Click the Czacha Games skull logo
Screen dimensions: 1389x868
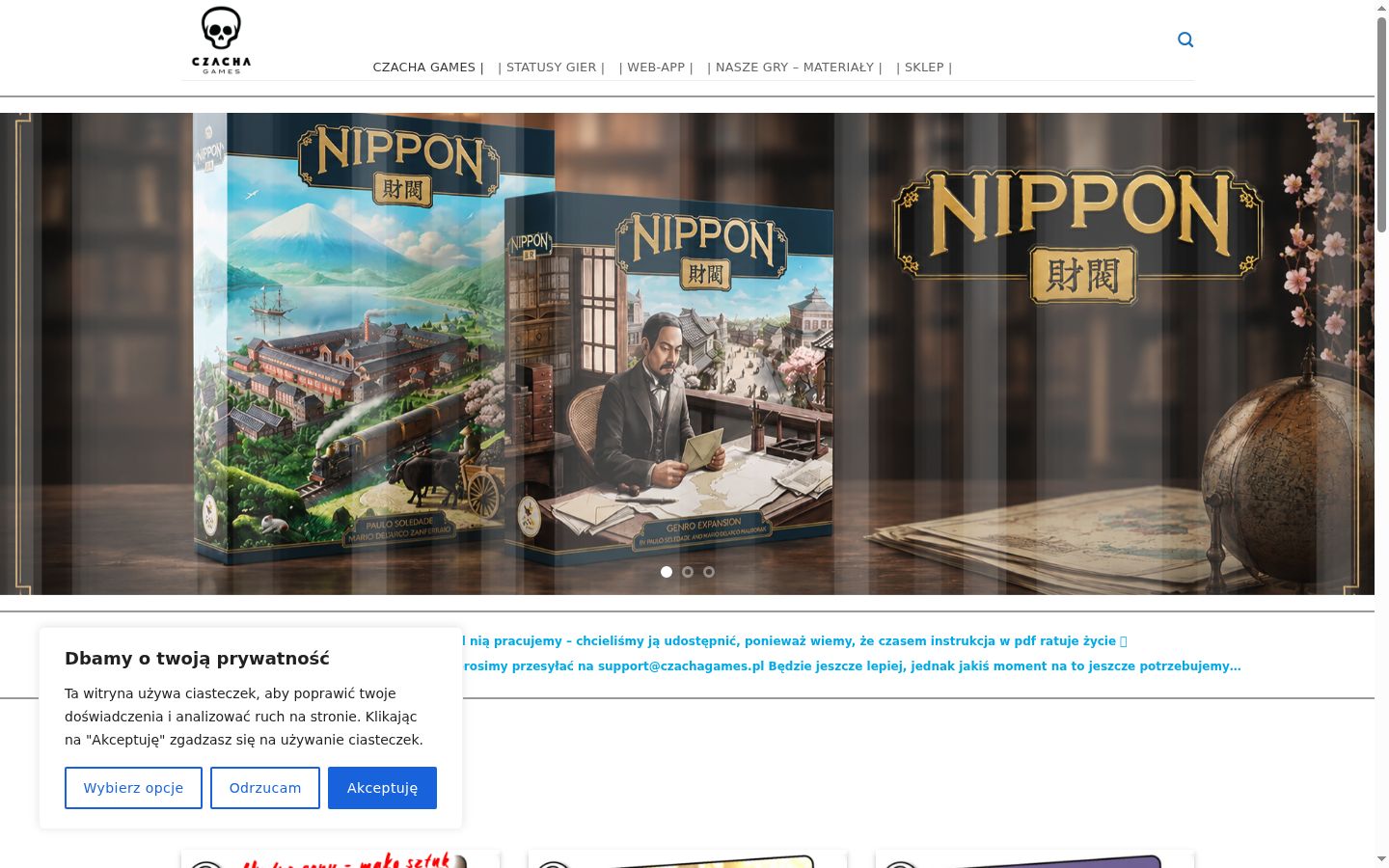click(221, 40)
